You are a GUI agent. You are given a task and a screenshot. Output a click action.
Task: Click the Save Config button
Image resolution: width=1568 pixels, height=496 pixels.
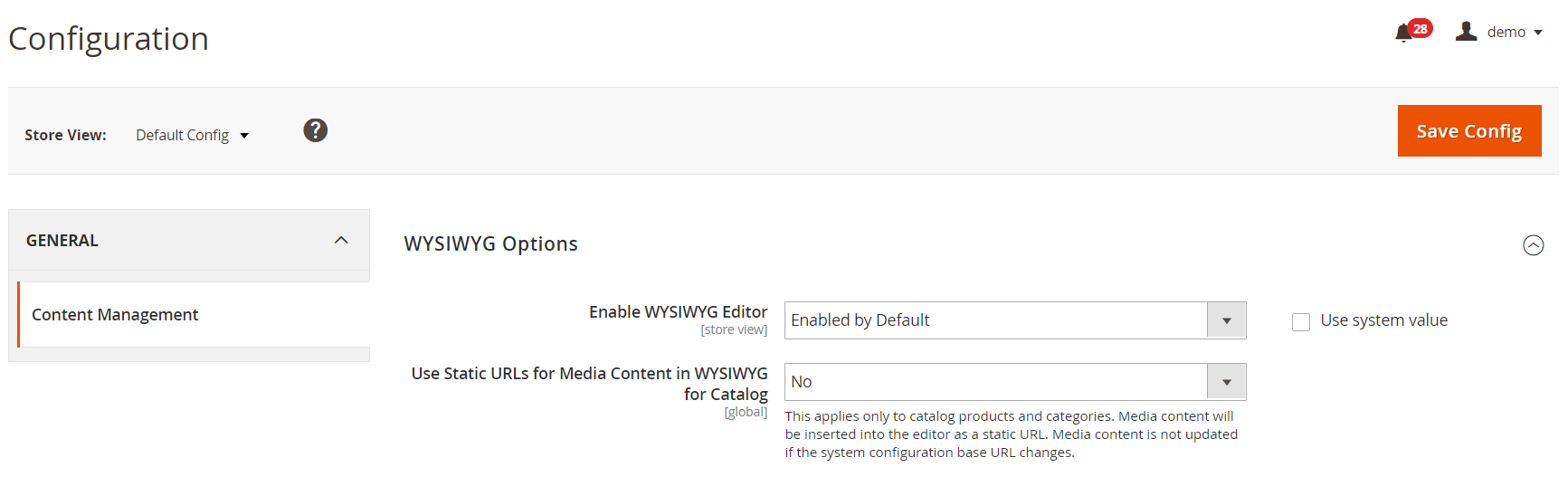(1468, 131)
